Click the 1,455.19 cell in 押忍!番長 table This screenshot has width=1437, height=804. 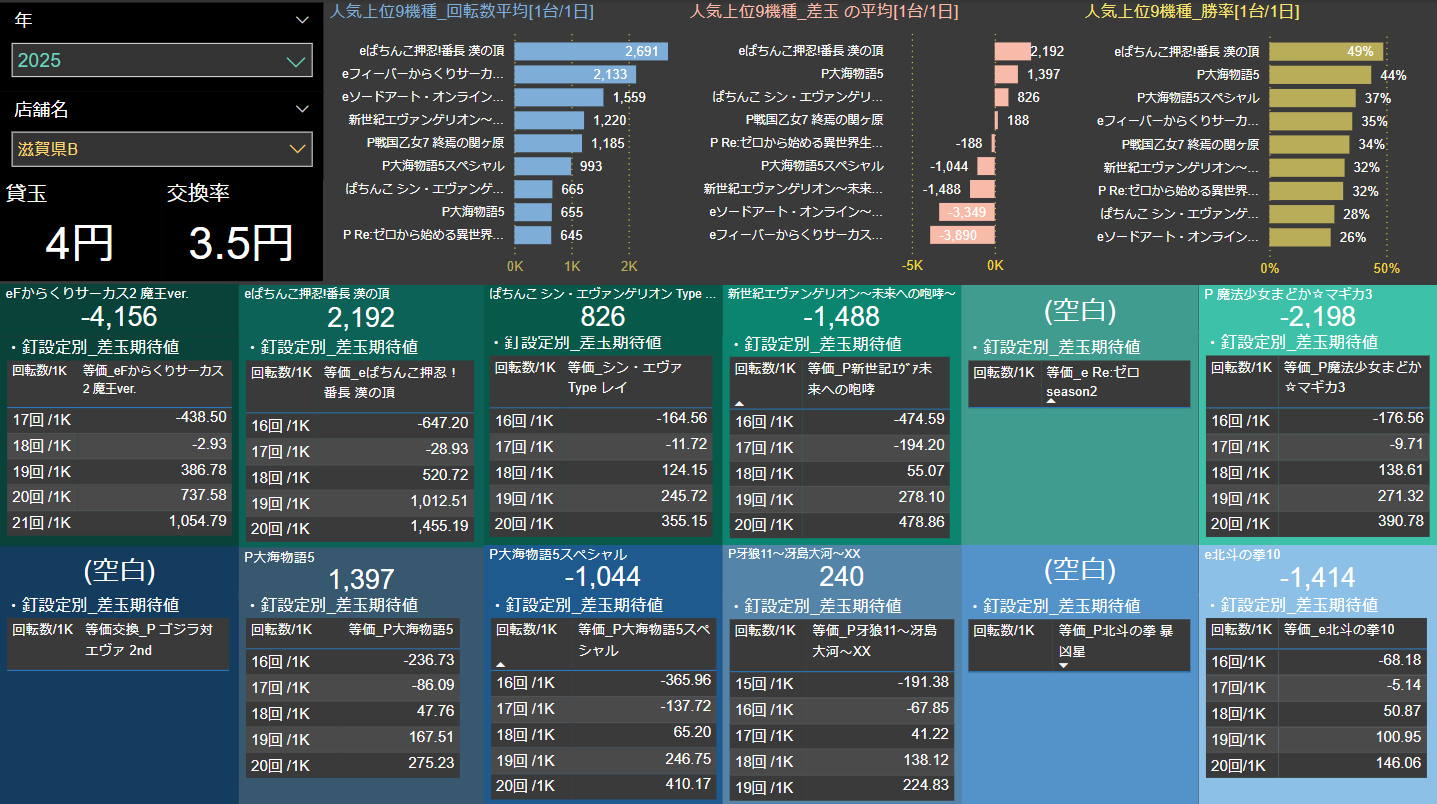(x=438, y=526)
